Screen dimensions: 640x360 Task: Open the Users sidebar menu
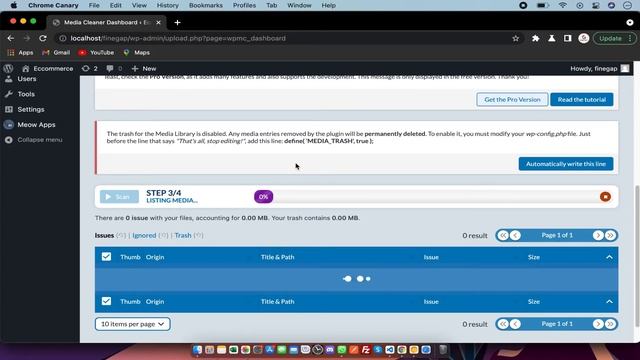pos(27,79)
